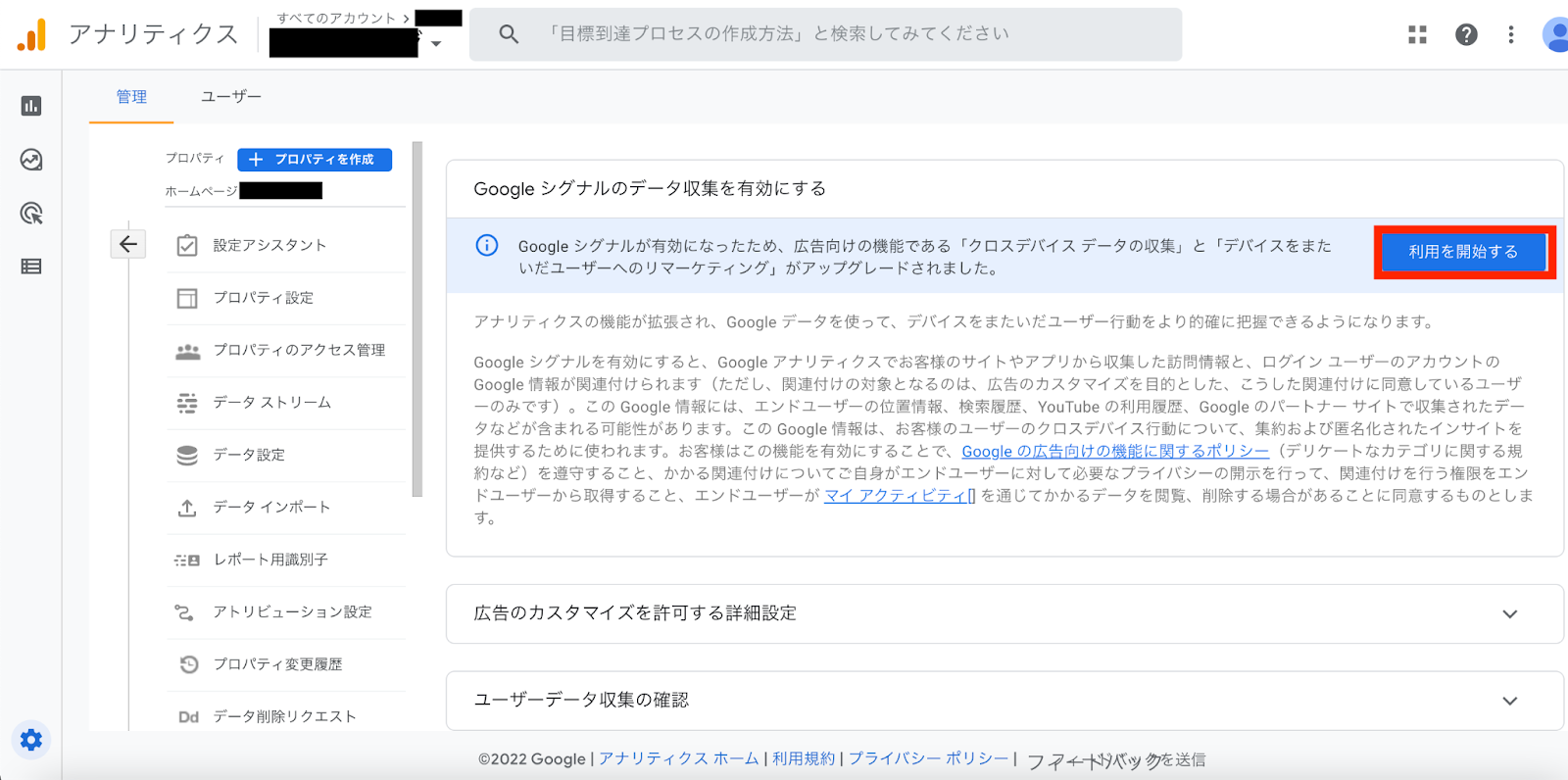This screenshot has width=1568, height=780.
Task: Click the アナリティクス product title
Action: tap(154, 34)
